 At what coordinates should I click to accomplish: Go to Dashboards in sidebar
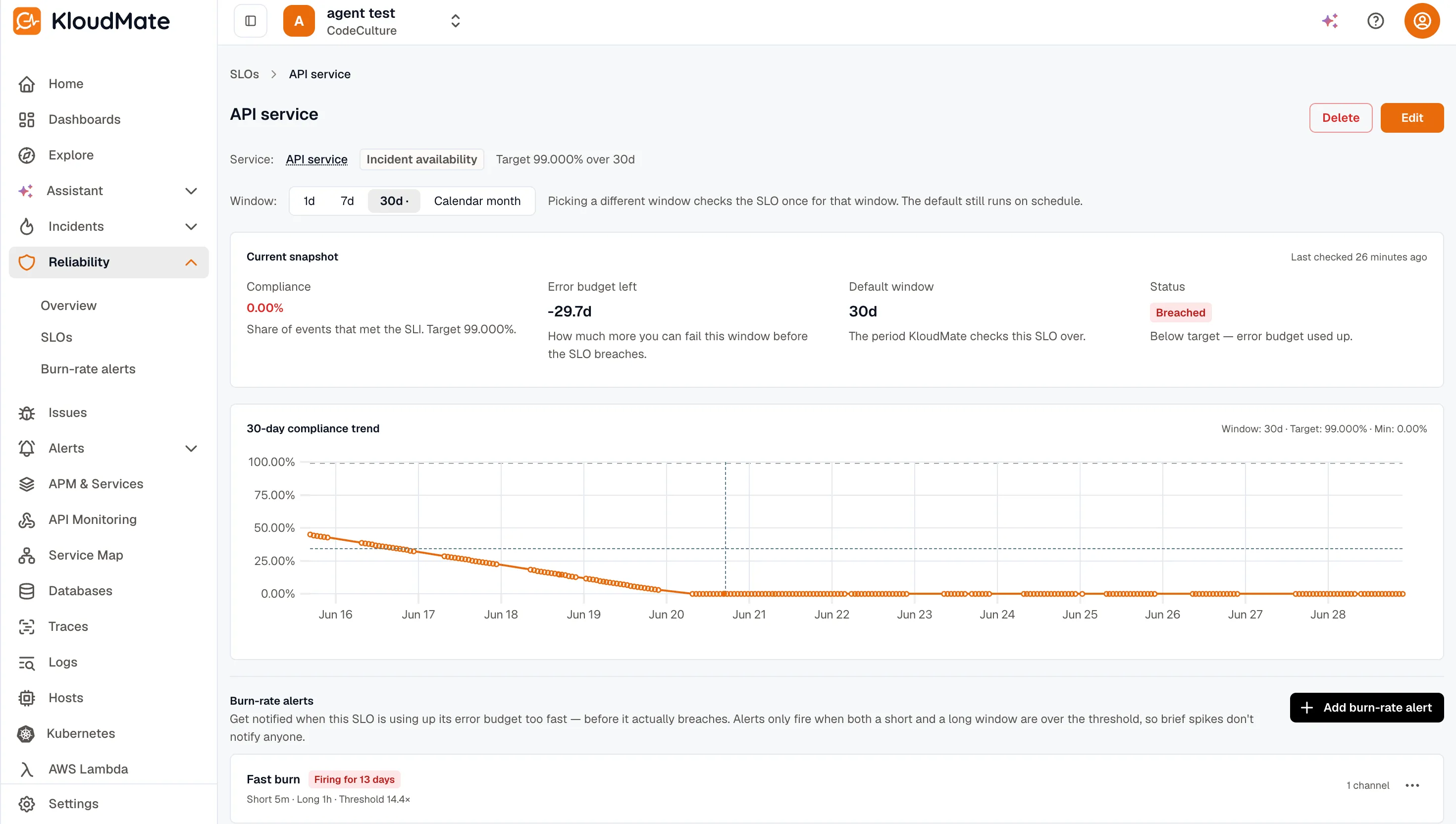pyautogui.click(x=84, y=119)
